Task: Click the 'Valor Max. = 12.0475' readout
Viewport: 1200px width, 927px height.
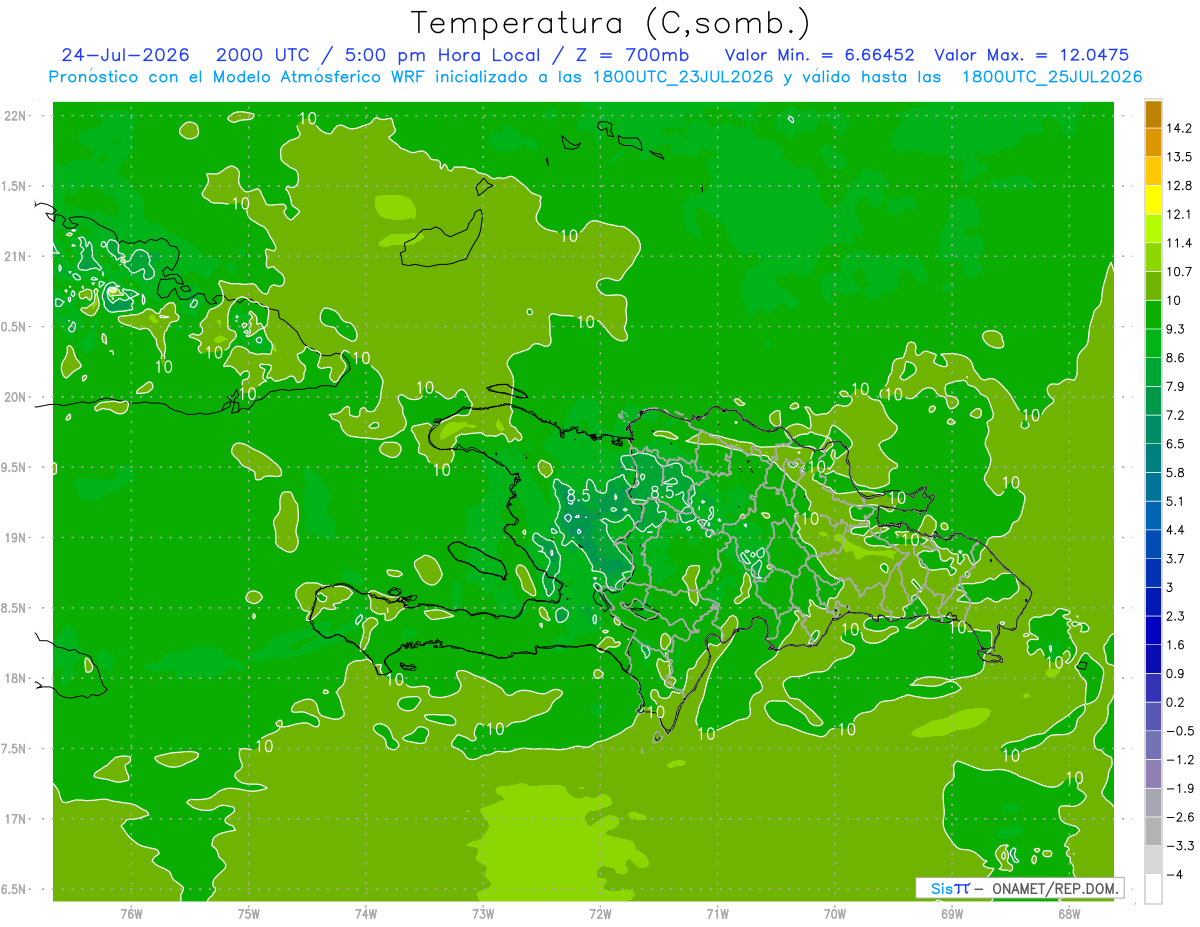Action: coord(1032,55)
